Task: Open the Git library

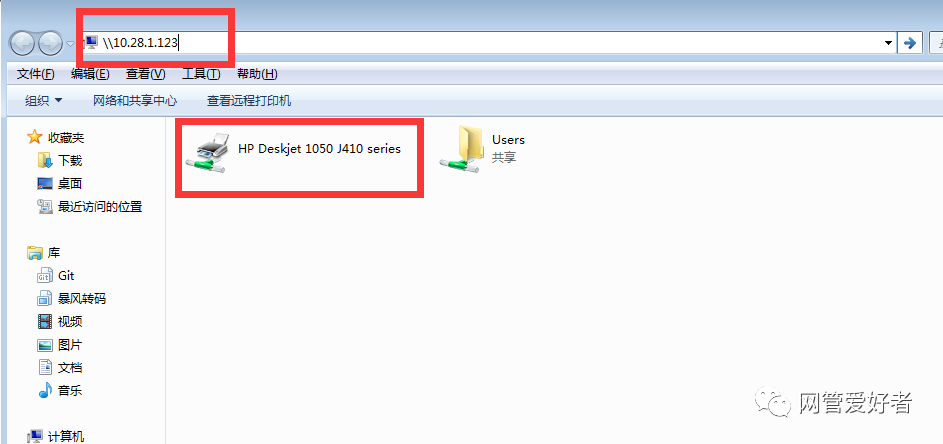Action: pos(66,276)
